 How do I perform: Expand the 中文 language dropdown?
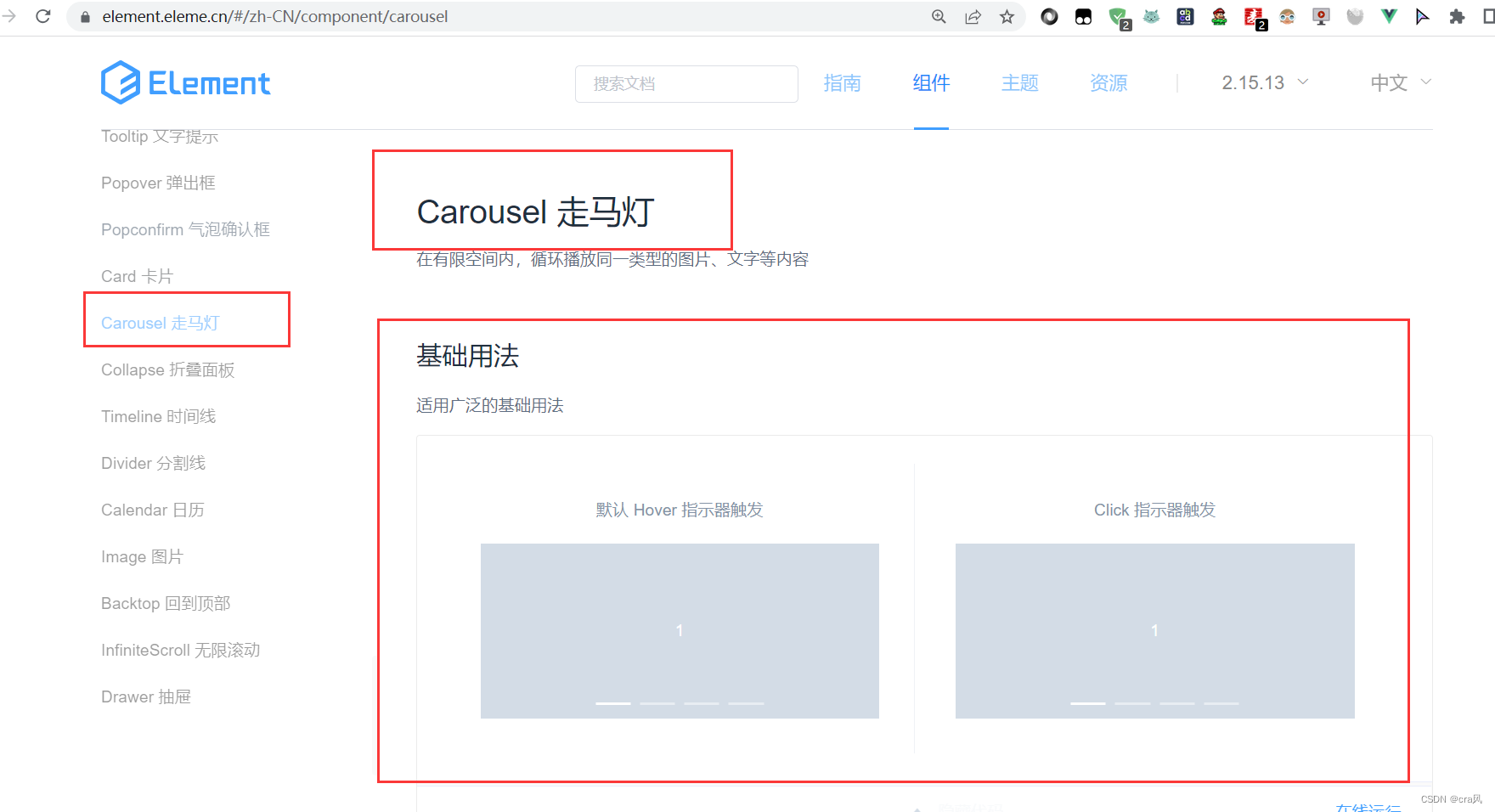tap(1399, 82)
